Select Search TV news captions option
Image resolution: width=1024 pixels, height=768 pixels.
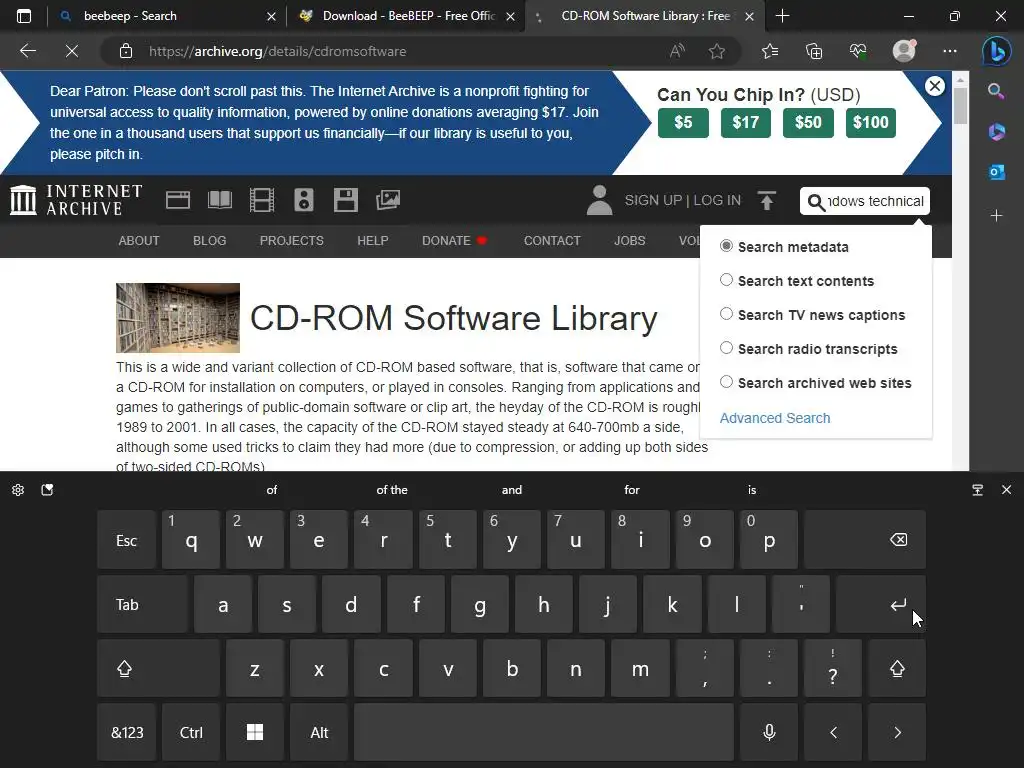tap(726, 314)
